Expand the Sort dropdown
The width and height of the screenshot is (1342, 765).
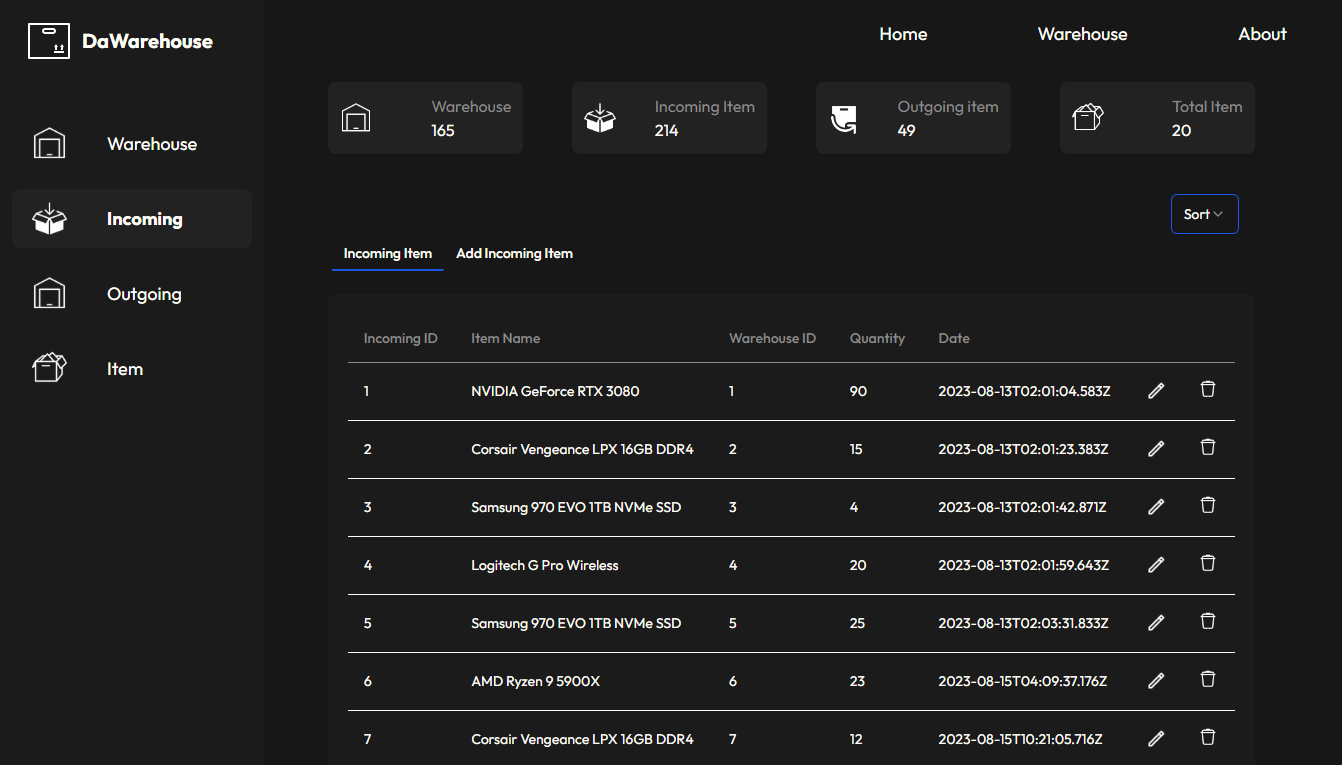click(1204, 214)
